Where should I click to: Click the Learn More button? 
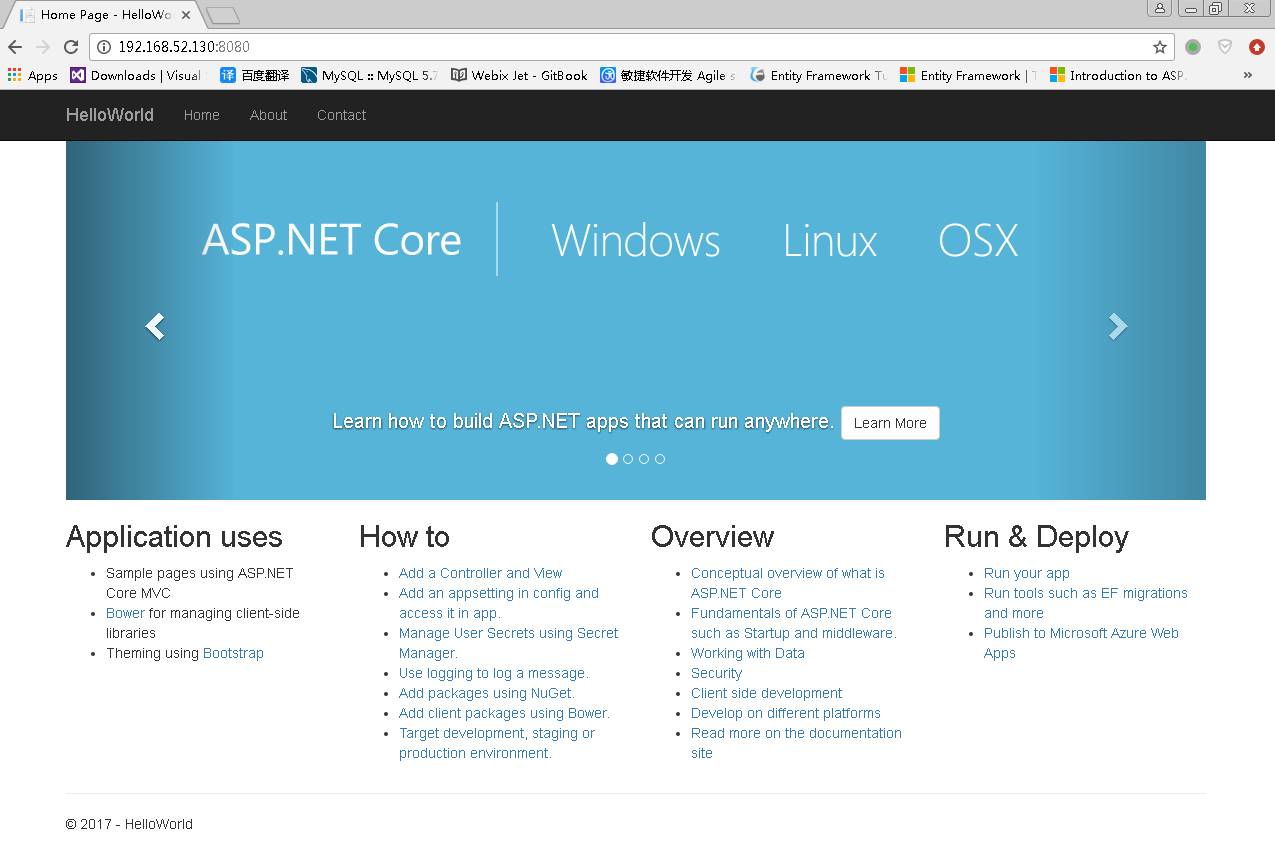(x=890, y=423)
